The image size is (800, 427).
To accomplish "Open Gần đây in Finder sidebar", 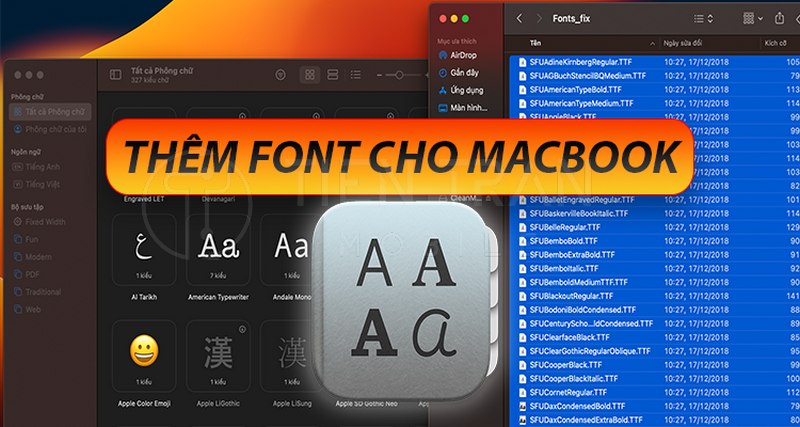I will [458, 73].
